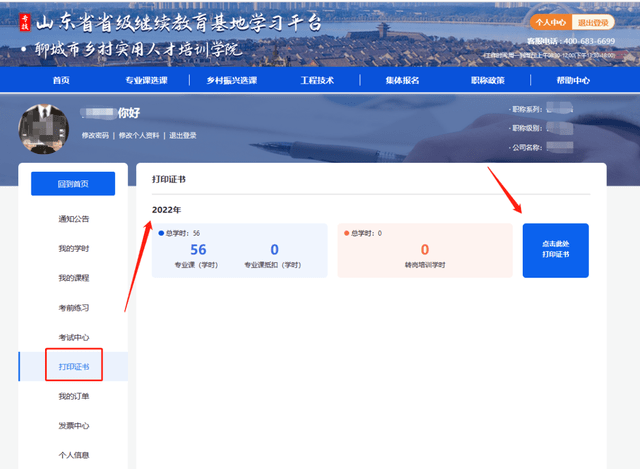The image size is (640, 469).
Task: Open the 个人中心 button
Action: click(551, 22)
